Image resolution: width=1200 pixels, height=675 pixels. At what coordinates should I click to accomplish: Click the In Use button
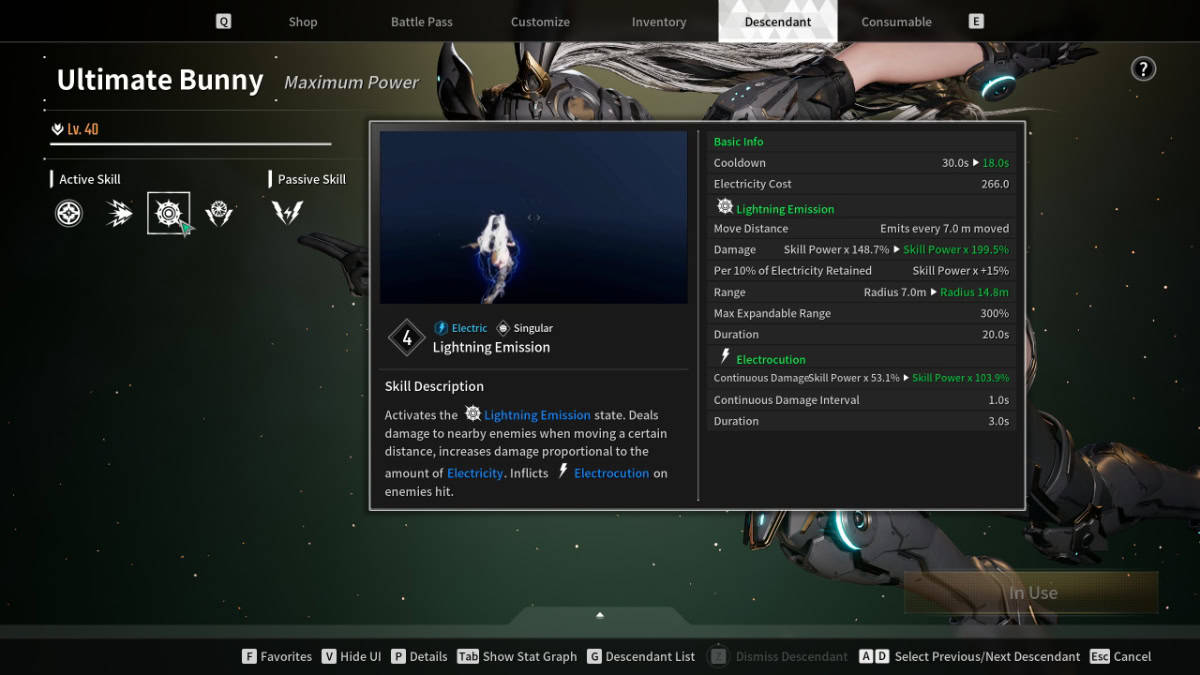(x=1031, y=592)
